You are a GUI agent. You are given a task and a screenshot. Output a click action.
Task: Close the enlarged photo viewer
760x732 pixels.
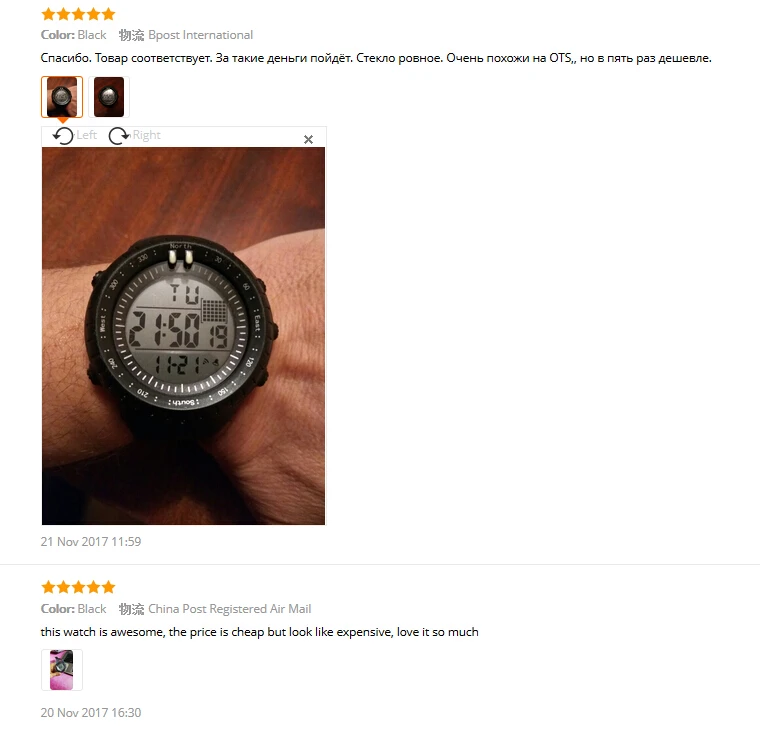308,140
